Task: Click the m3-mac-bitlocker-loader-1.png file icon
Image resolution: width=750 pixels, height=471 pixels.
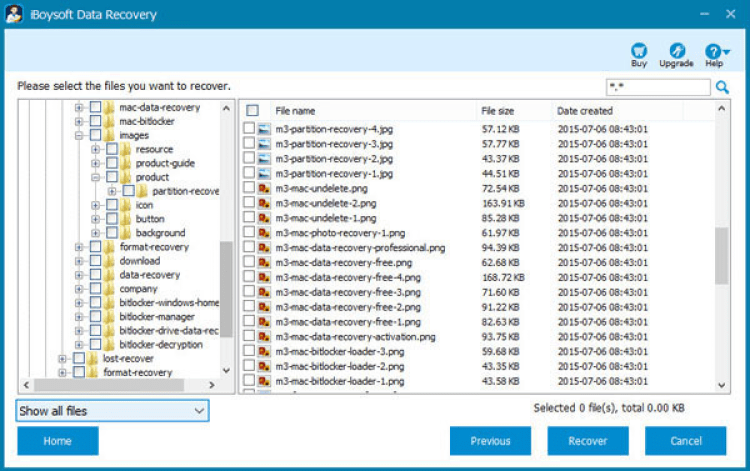Action: pyautogui.click(x=264, y=381)
